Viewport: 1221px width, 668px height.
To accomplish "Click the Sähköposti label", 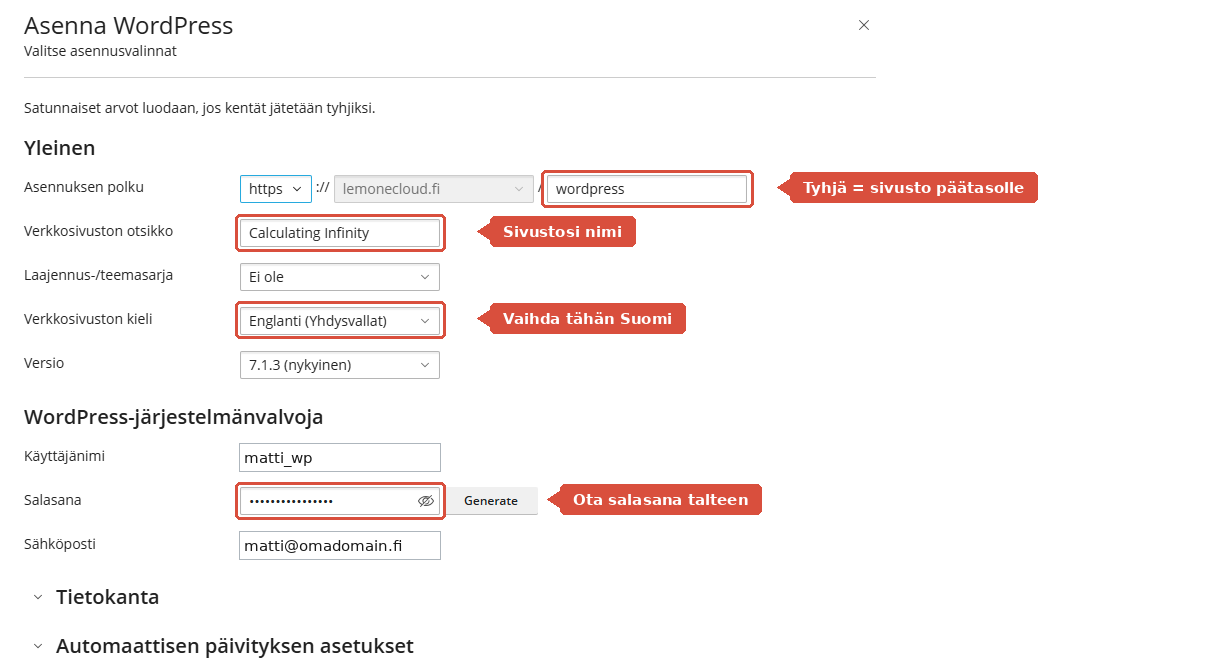I will (60, 544).
